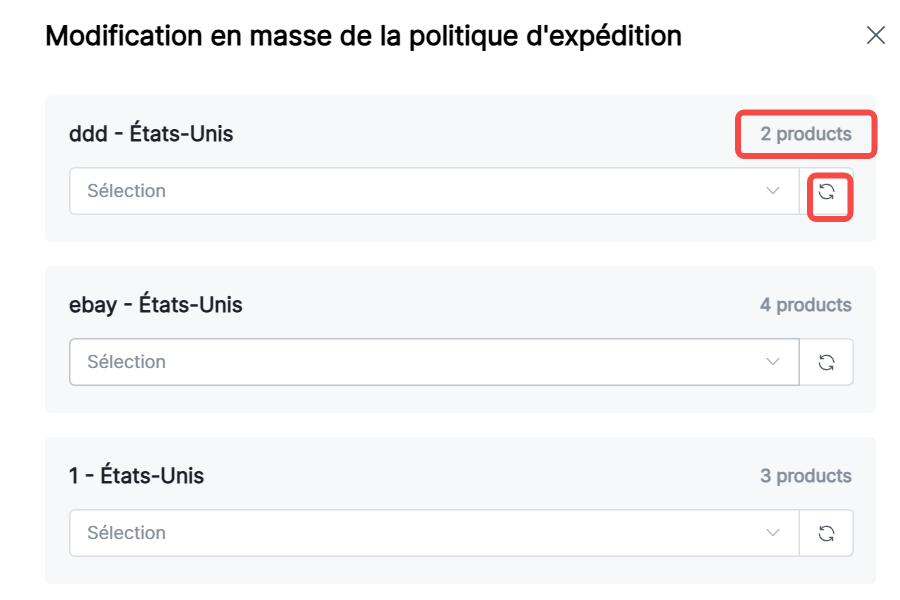The image size is (900, 600).
Task: Close the bulk shipping policy dialog
Action: click(x=875, y=36)
